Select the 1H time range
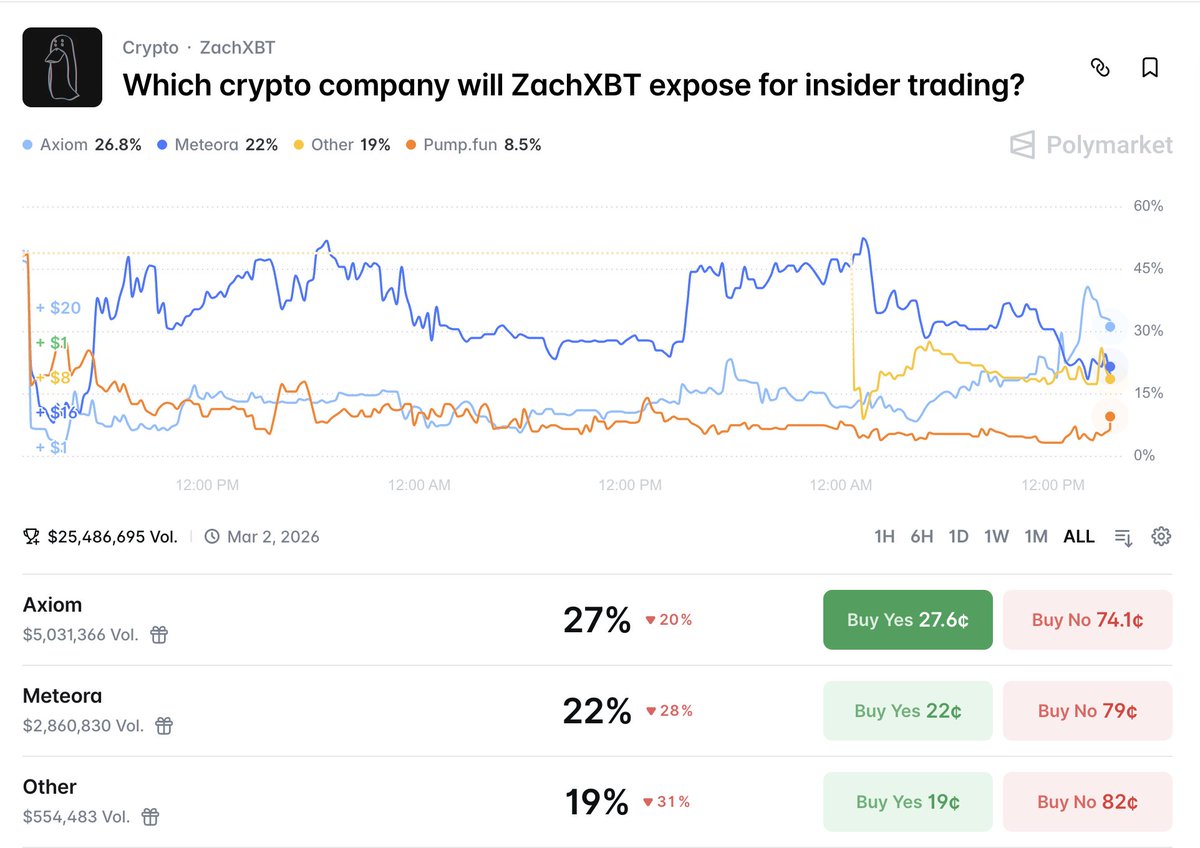1200x848 pixels. tap(884, 537)
